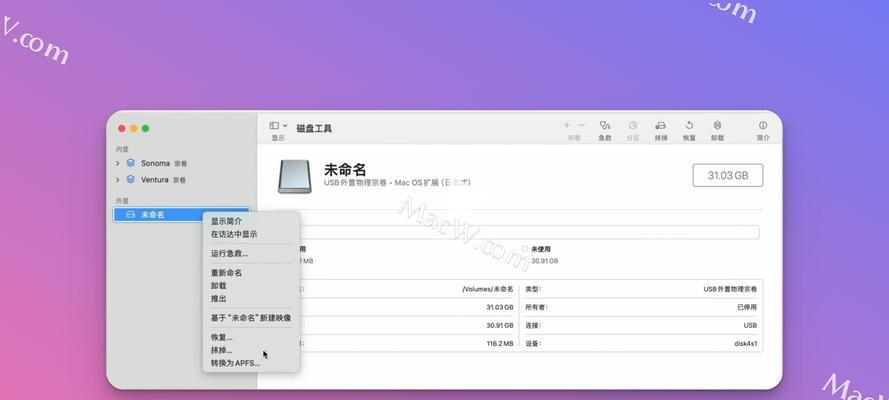This screenshot has height=400, width=889.
Task: Click the 连接 row label
Action: coord(533,325)
